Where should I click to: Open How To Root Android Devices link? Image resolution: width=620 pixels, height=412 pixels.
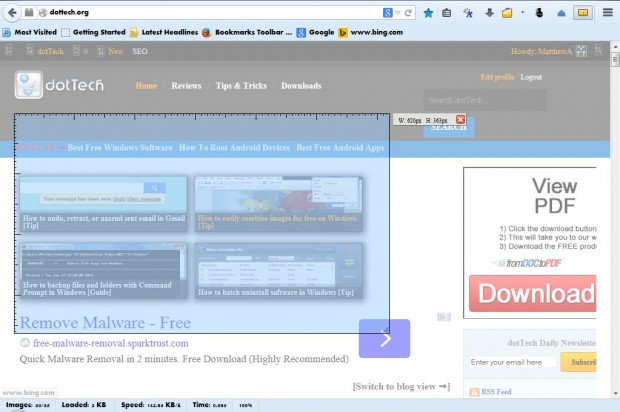click(234, 147)
